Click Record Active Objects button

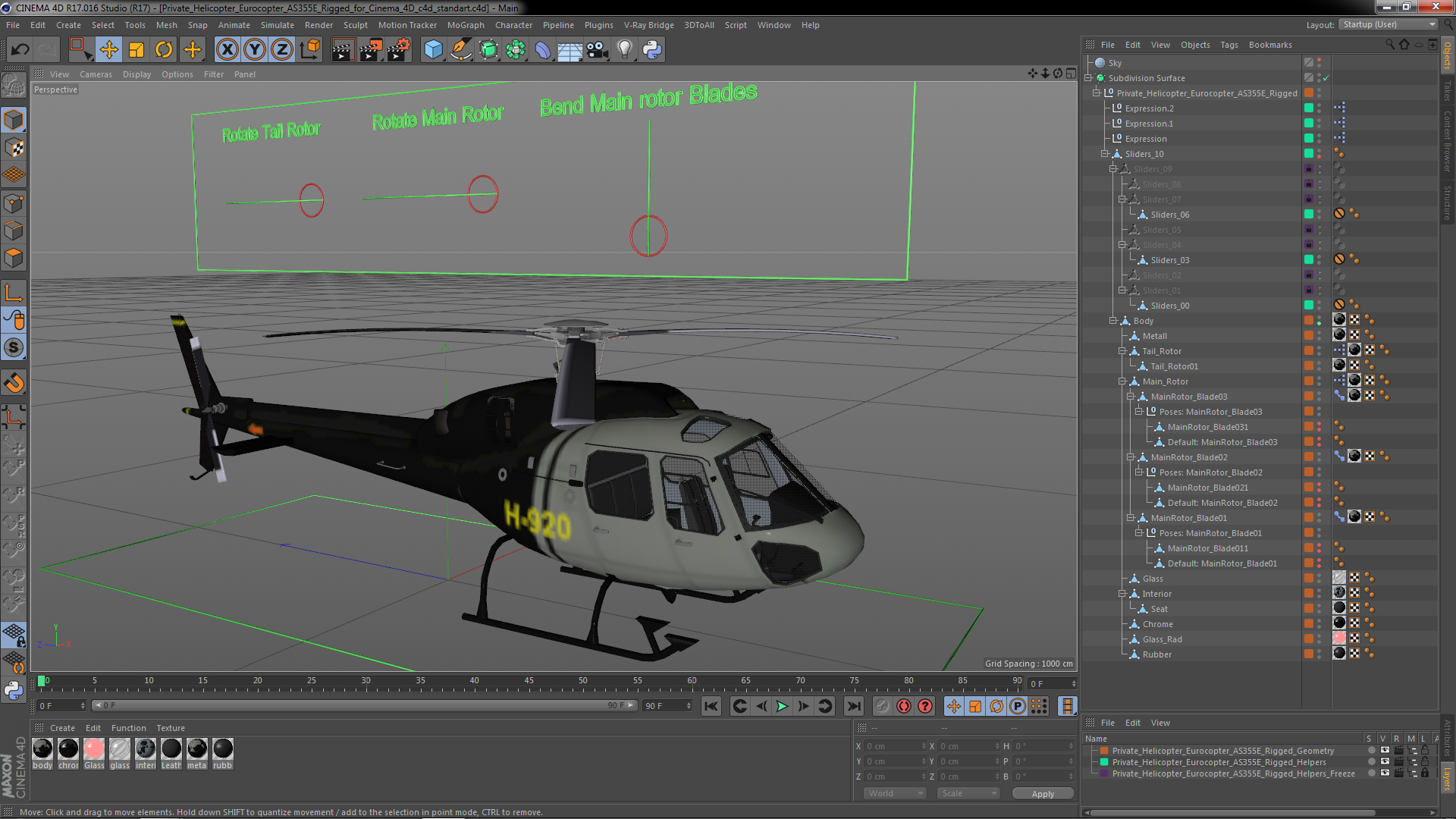click(x=882, y=706)
